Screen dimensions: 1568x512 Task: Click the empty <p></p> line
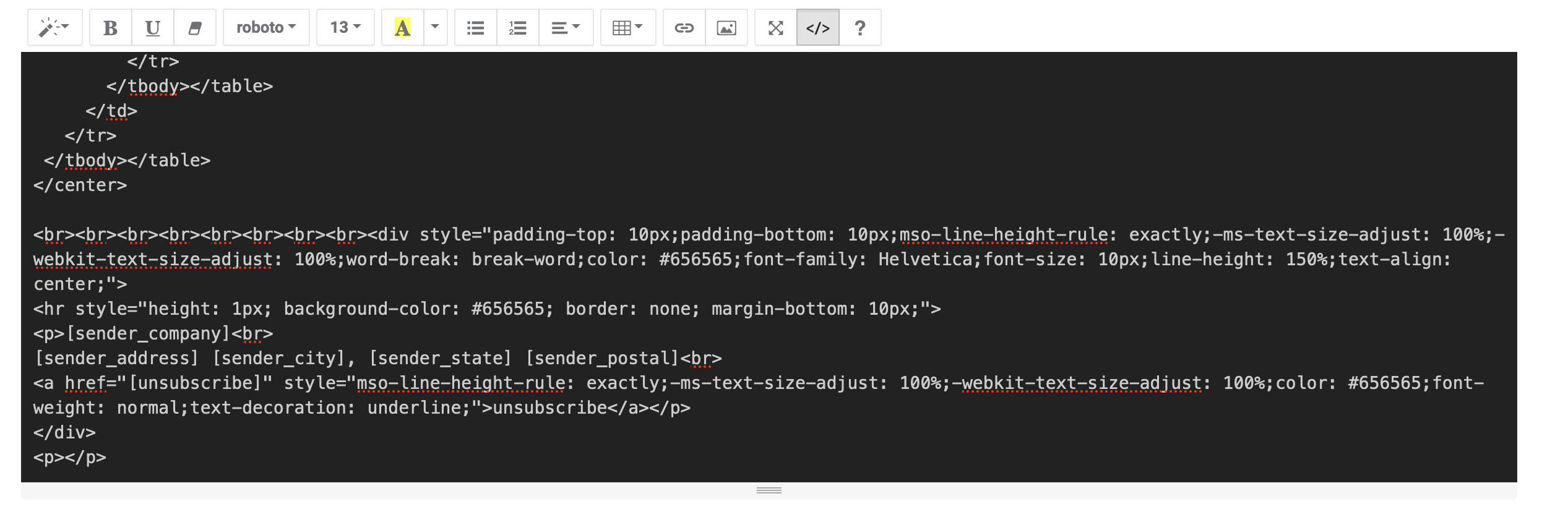pyautogui.click(x=70, y=458)
